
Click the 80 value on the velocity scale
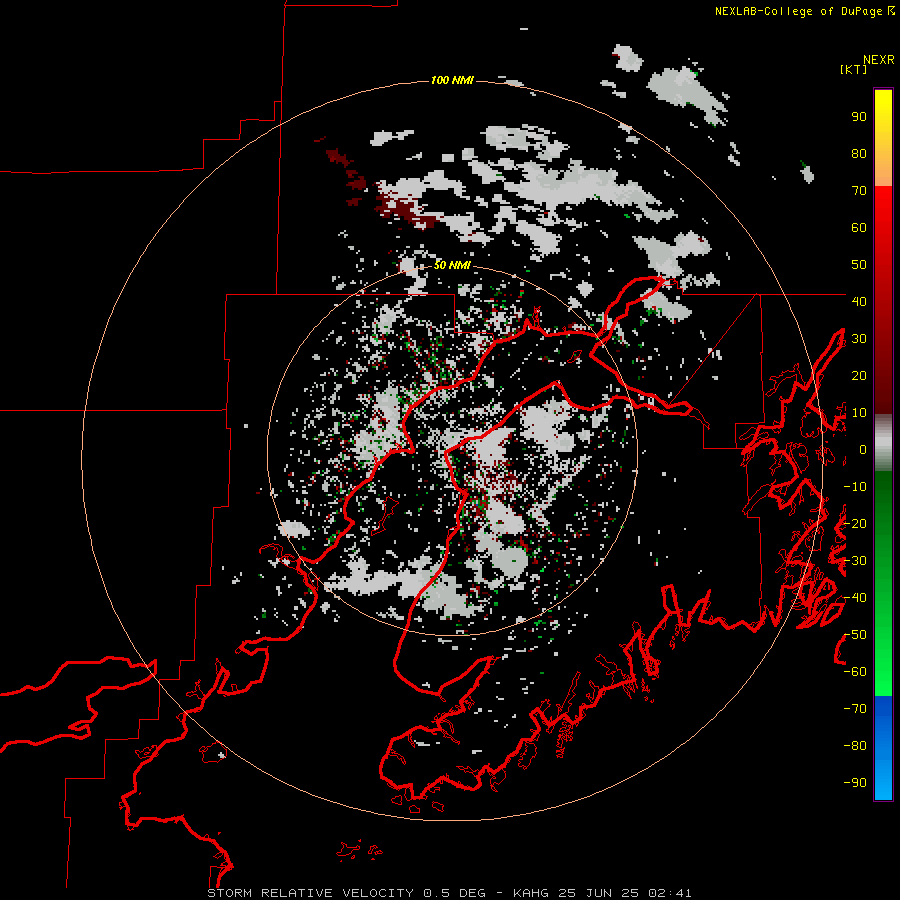(x=859, y=154)
